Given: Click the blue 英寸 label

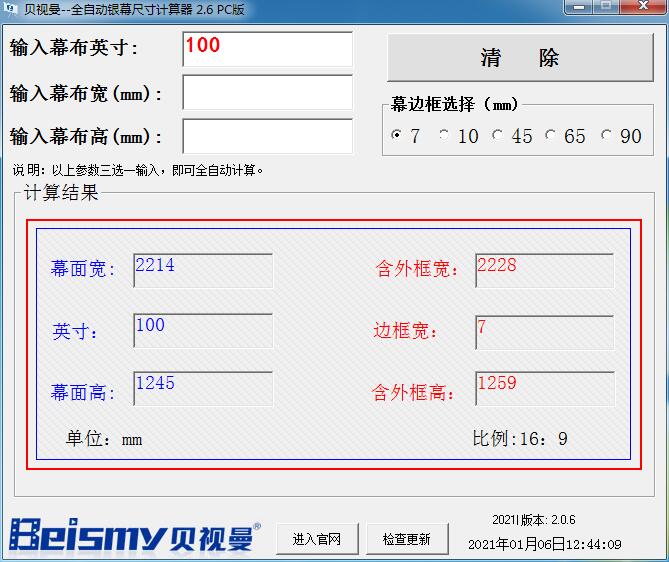Looking at the screenshot, I should (x=75, y=332).
